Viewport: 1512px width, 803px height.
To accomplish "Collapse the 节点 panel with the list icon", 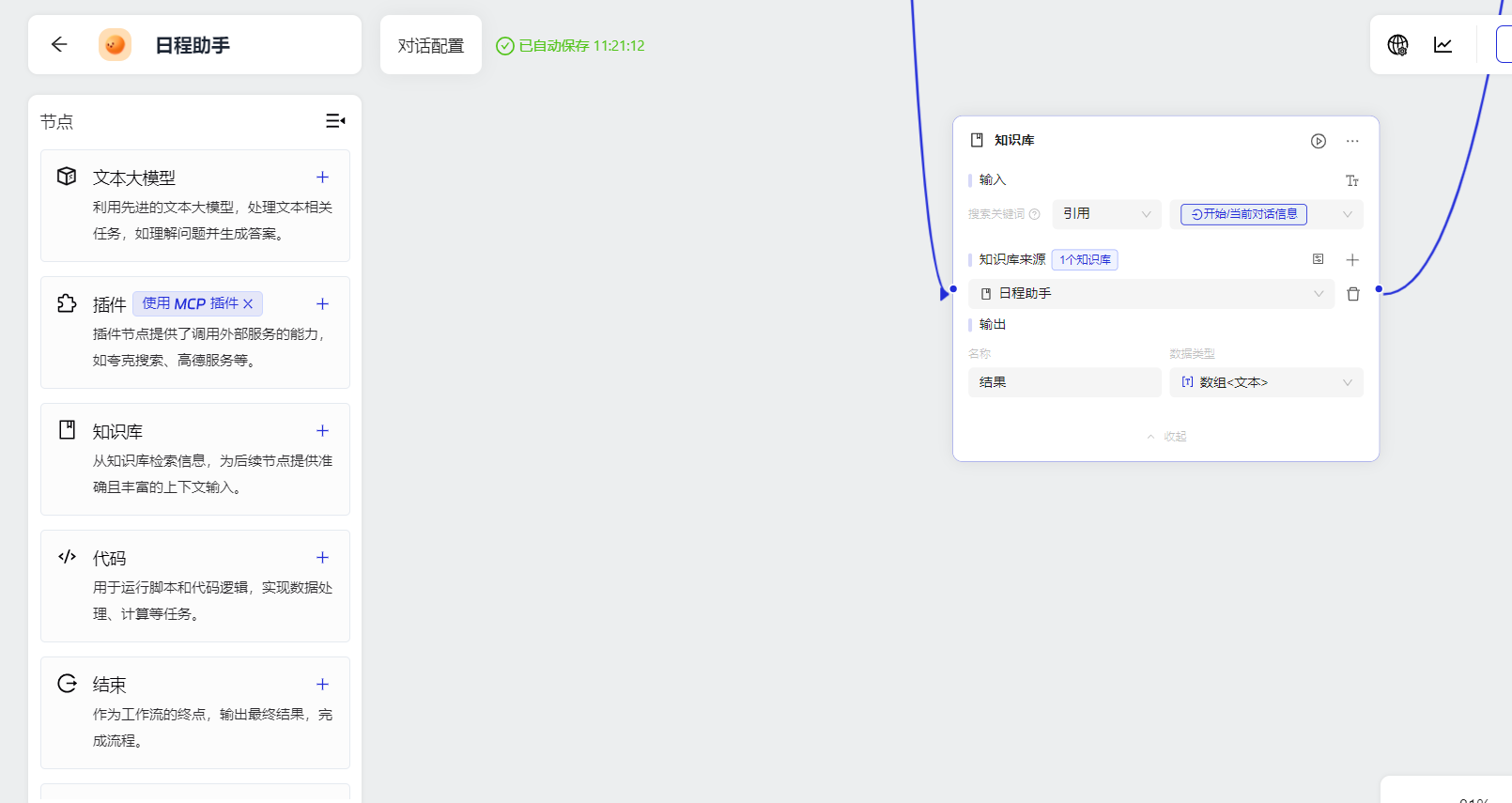I will click(x=335, y=121).
